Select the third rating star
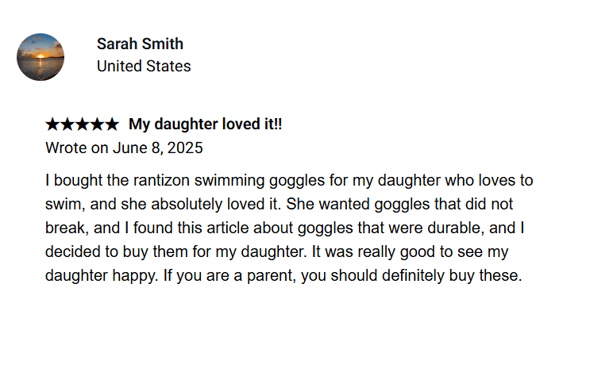This screenshot has width=590, height=376. pyautogui.click(x=82, y=124)
